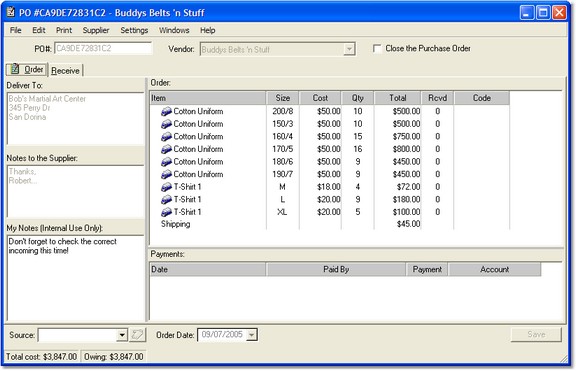Enable Close the Purchase Order checkbox
Image resolution: width=576 pixels, height=371 pixels.
(377, 48)
